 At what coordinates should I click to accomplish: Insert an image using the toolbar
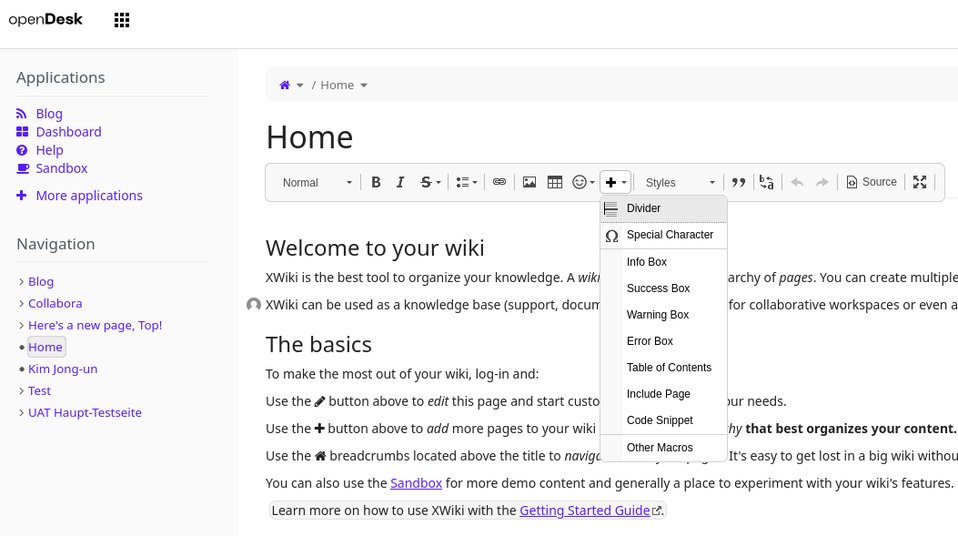tap(529, 182)
